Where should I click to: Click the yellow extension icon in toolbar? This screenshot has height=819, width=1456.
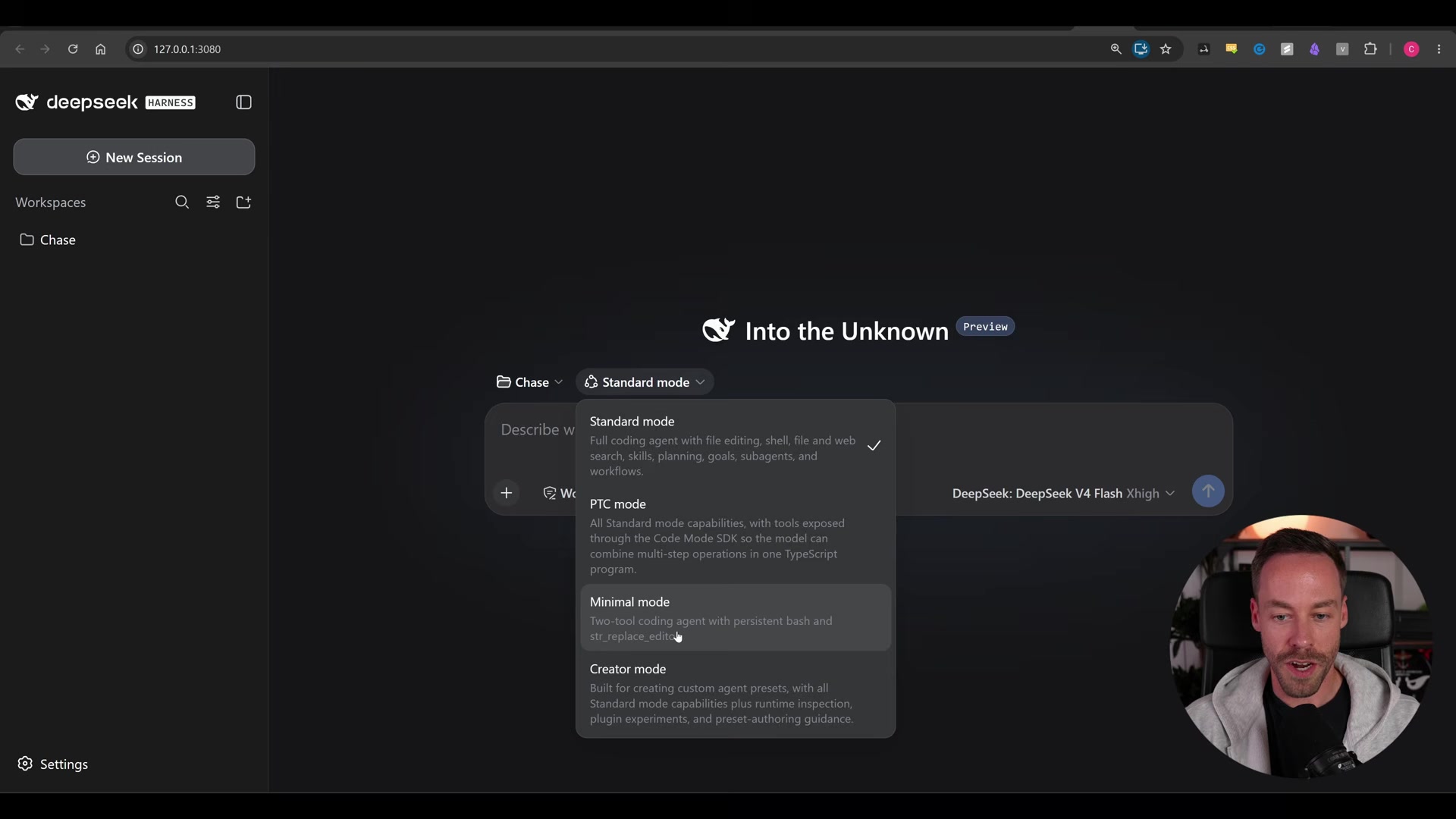click(1232, 49)
